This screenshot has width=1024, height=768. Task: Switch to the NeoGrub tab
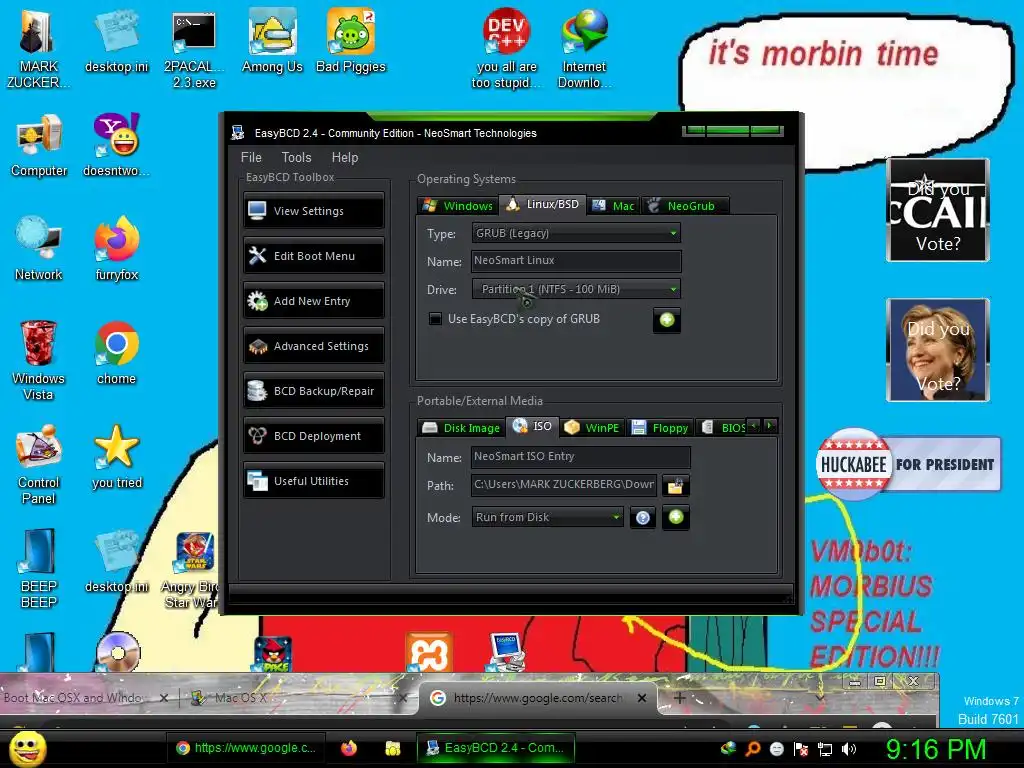[x=684, y=206]
